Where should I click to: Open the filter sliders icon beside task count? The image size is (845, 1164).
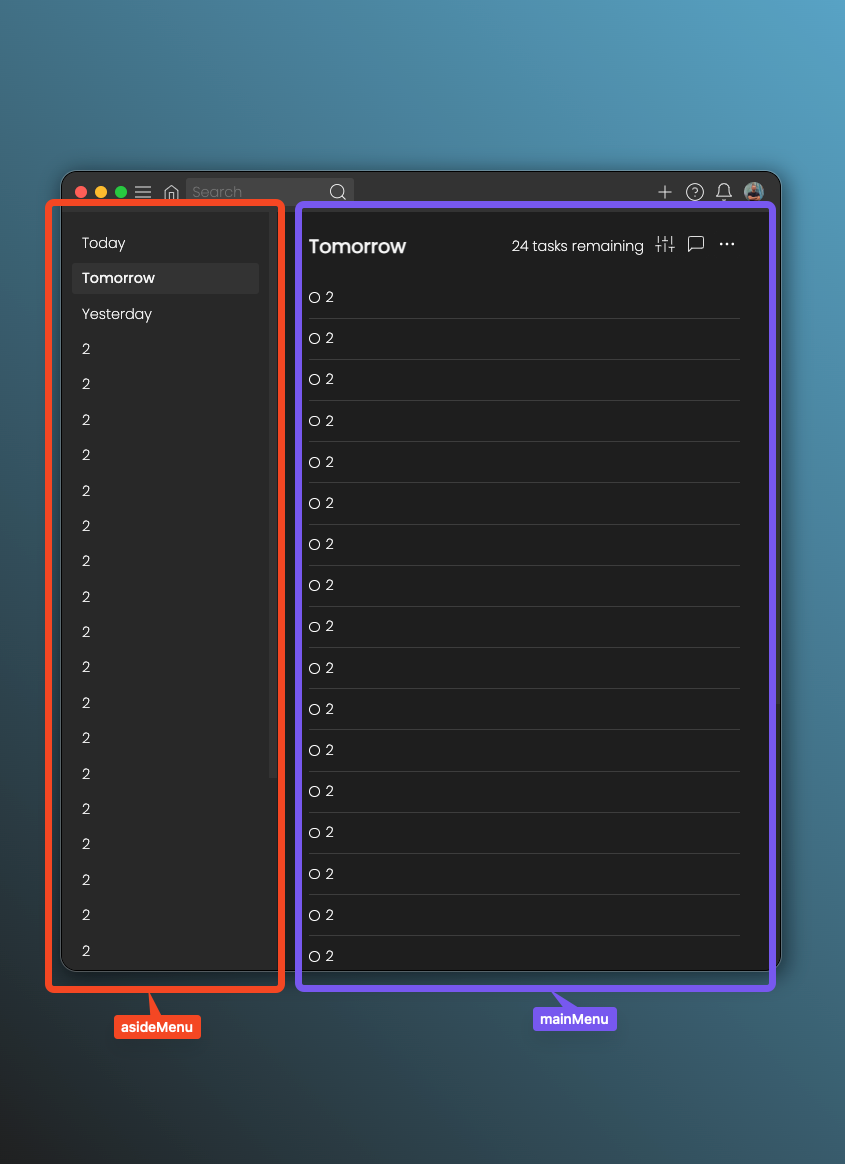pos(664,244)
